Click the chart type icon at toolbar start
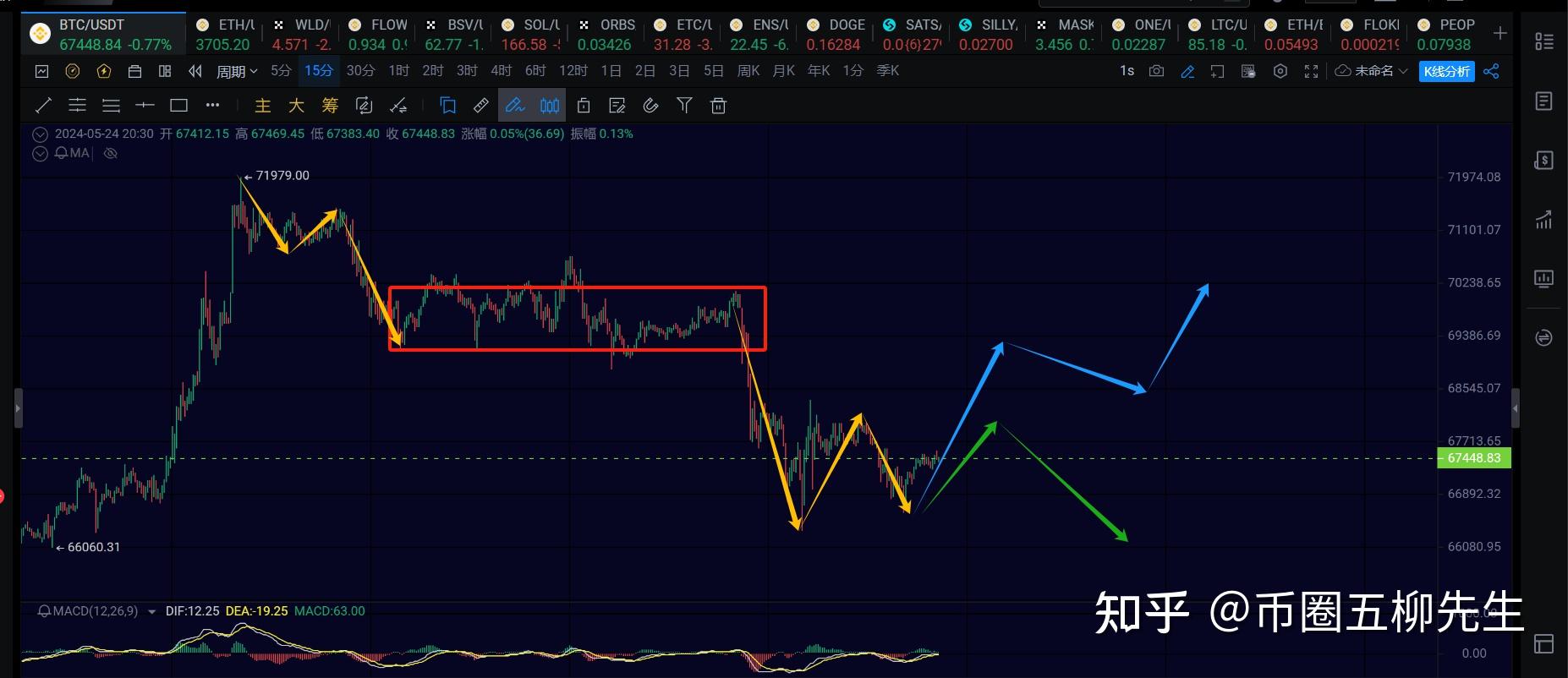This screenshot has height=678, width=1568. click(41, 71)
